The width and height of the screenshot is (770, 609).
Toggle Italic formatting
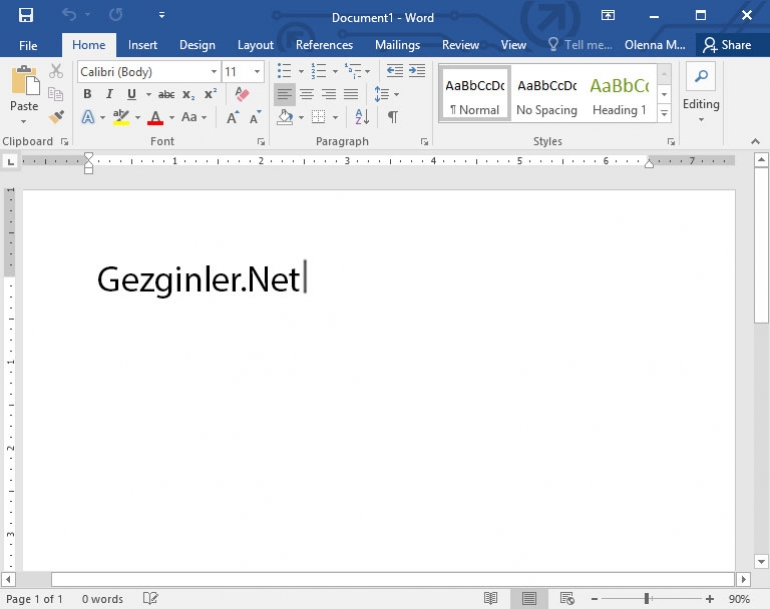[x=109, y=94]
